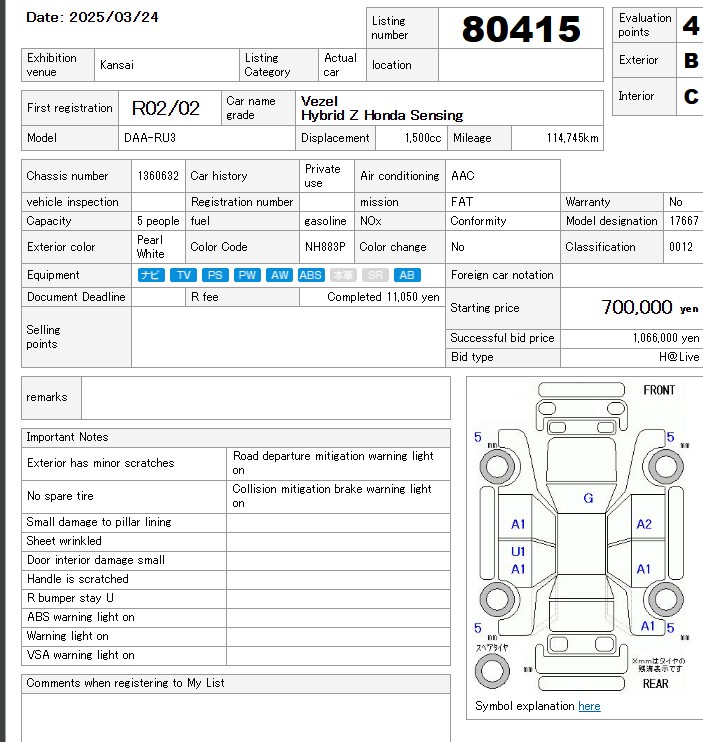Open the Symbol explanation 'here' link
Screen dimensions: 703x742
point(589,706)
